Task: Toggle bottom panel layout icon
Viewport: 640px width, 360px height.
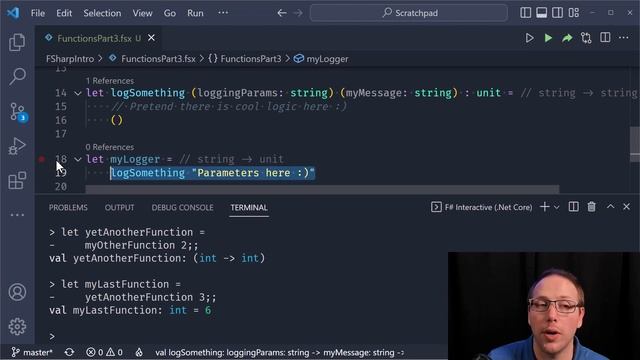Action: coord(542,13)
